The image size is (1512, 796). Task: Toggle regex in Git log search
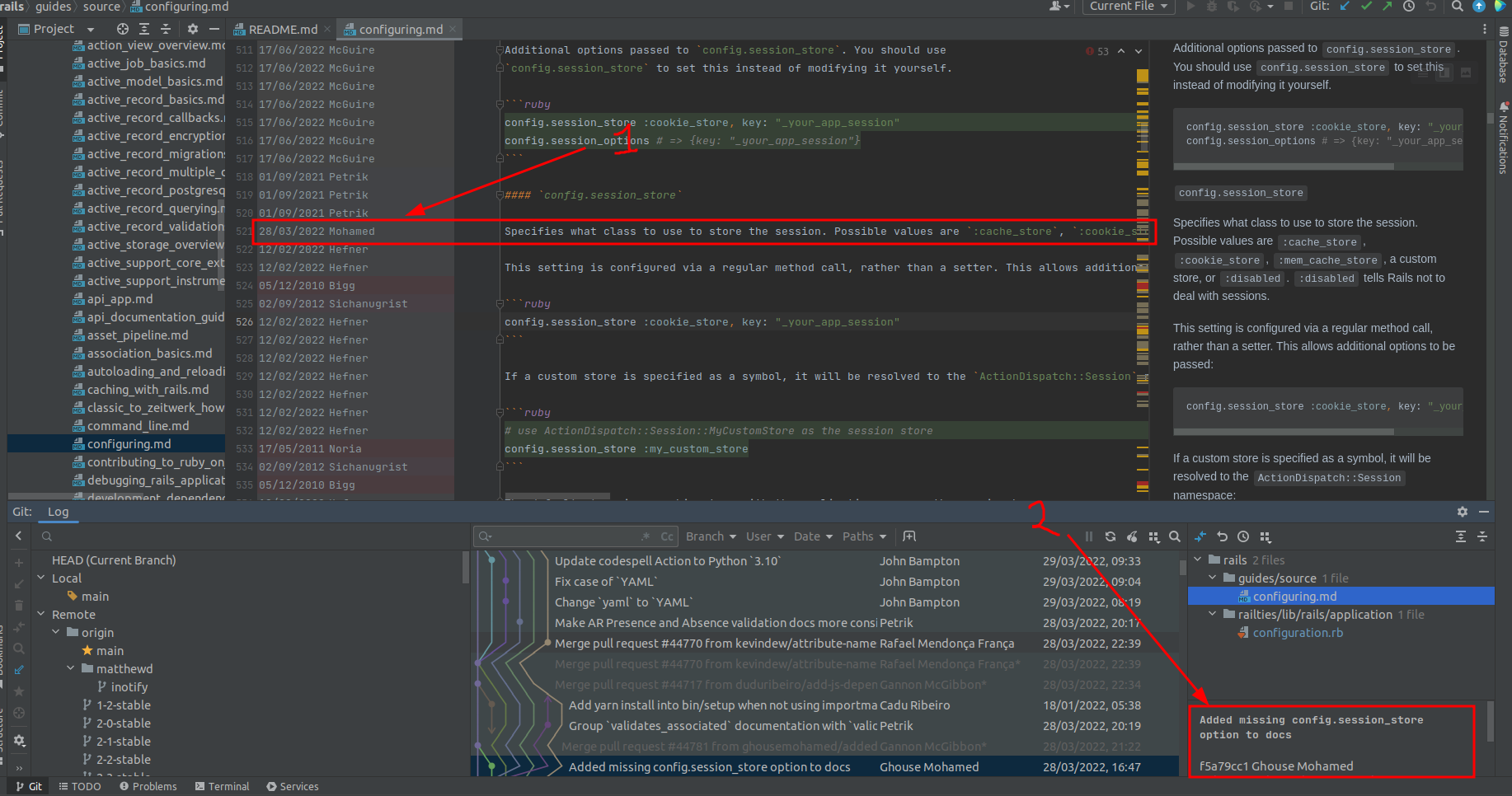(646, 536)
